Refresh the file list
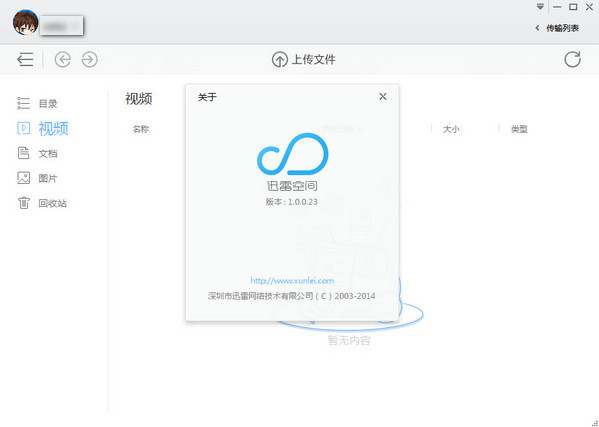 (x=572, y=60)
